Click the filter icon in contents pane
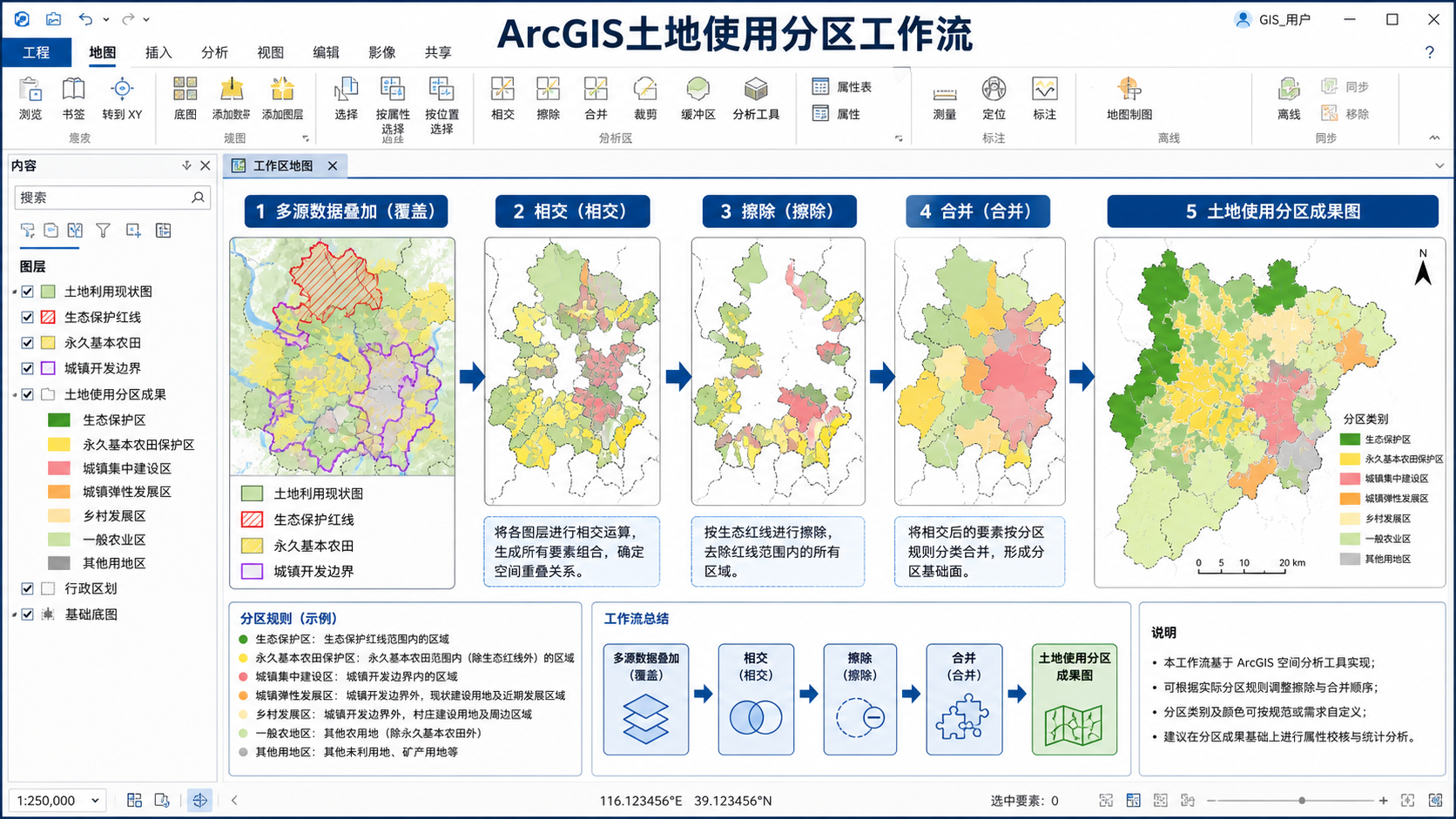The height and width of the screenshot is (819, 1456). [103, 231]
